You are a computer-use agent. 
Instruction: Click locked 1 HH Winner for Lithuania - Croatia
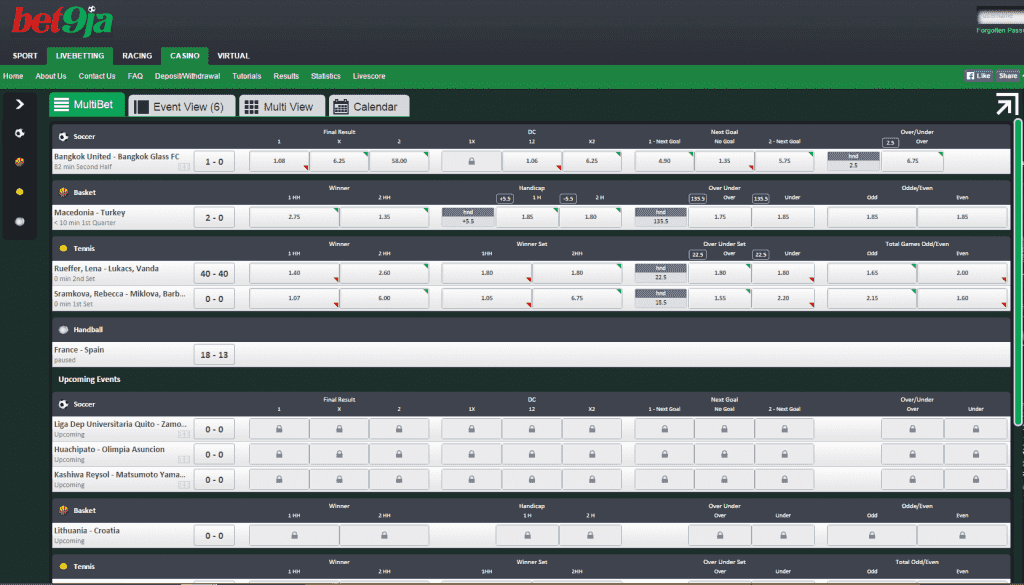(295, 535)
